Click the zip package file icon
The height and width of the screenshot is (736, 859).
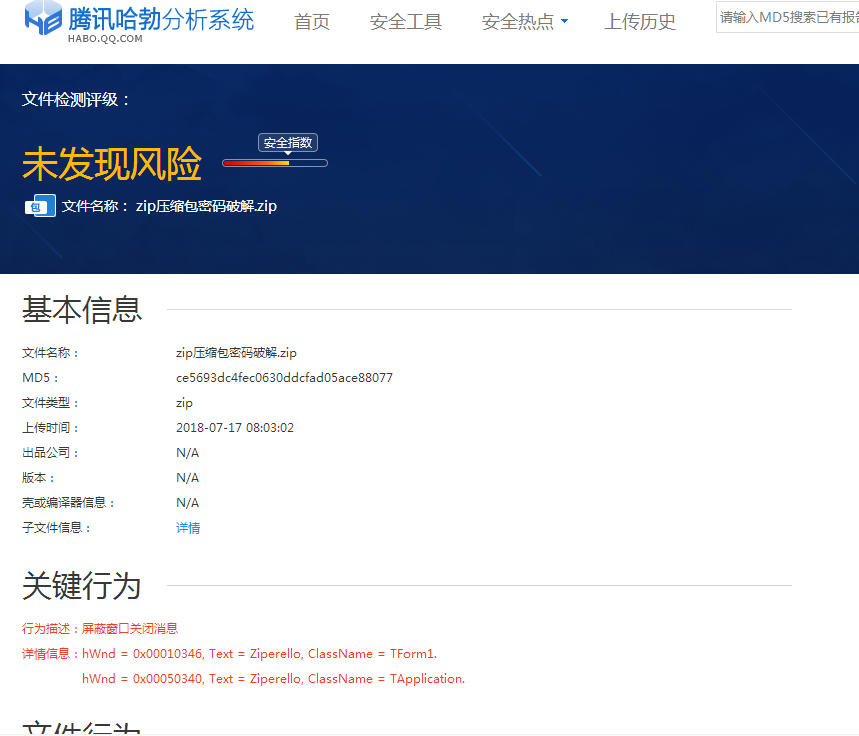coord(40,206)
